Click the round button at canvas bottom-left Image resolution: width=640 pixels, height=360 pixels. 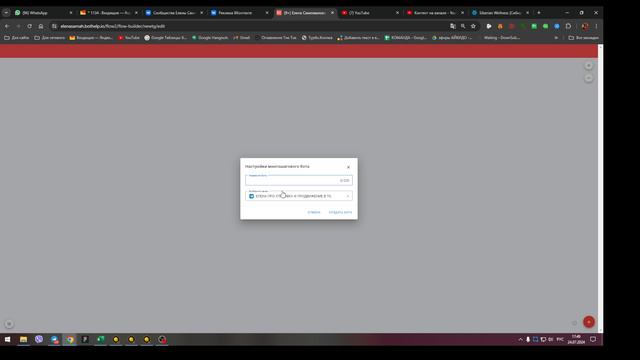9,324
